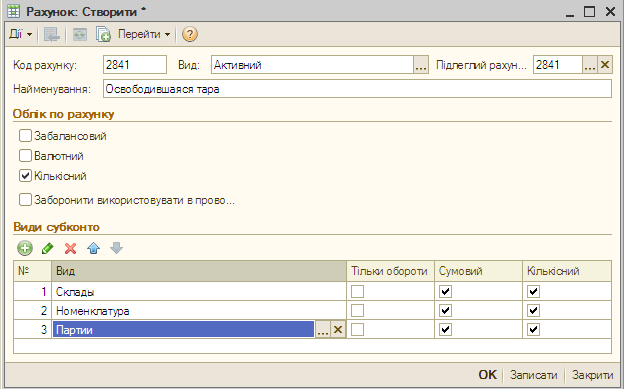Open the Дії actions menu
The height and width of the screenshot is (389, 624).
pyautogui.click(x=20, y=34)
